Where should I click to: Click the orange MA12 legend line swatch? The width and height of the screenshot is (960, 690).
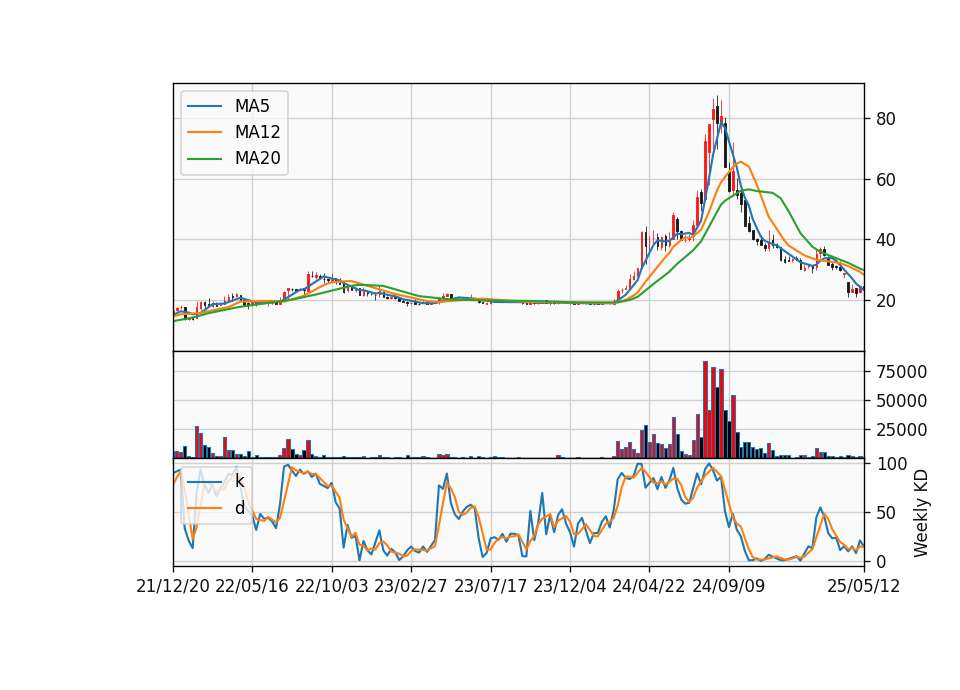point(204,132)
